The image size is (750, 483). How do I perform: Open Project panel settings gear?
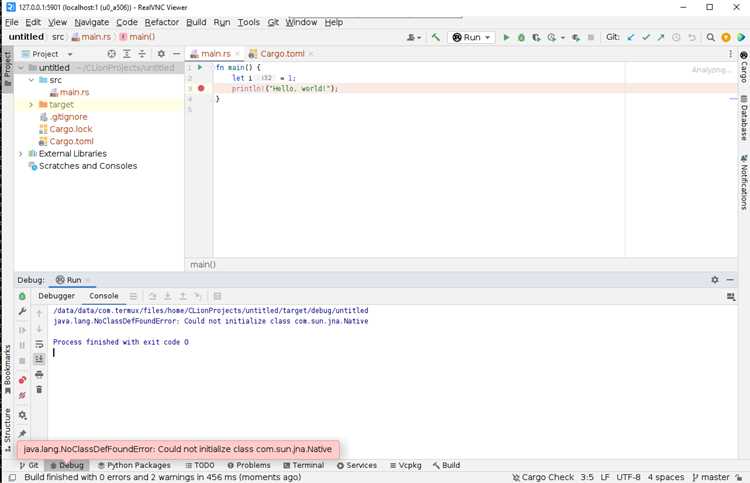[x=161, y=54]
